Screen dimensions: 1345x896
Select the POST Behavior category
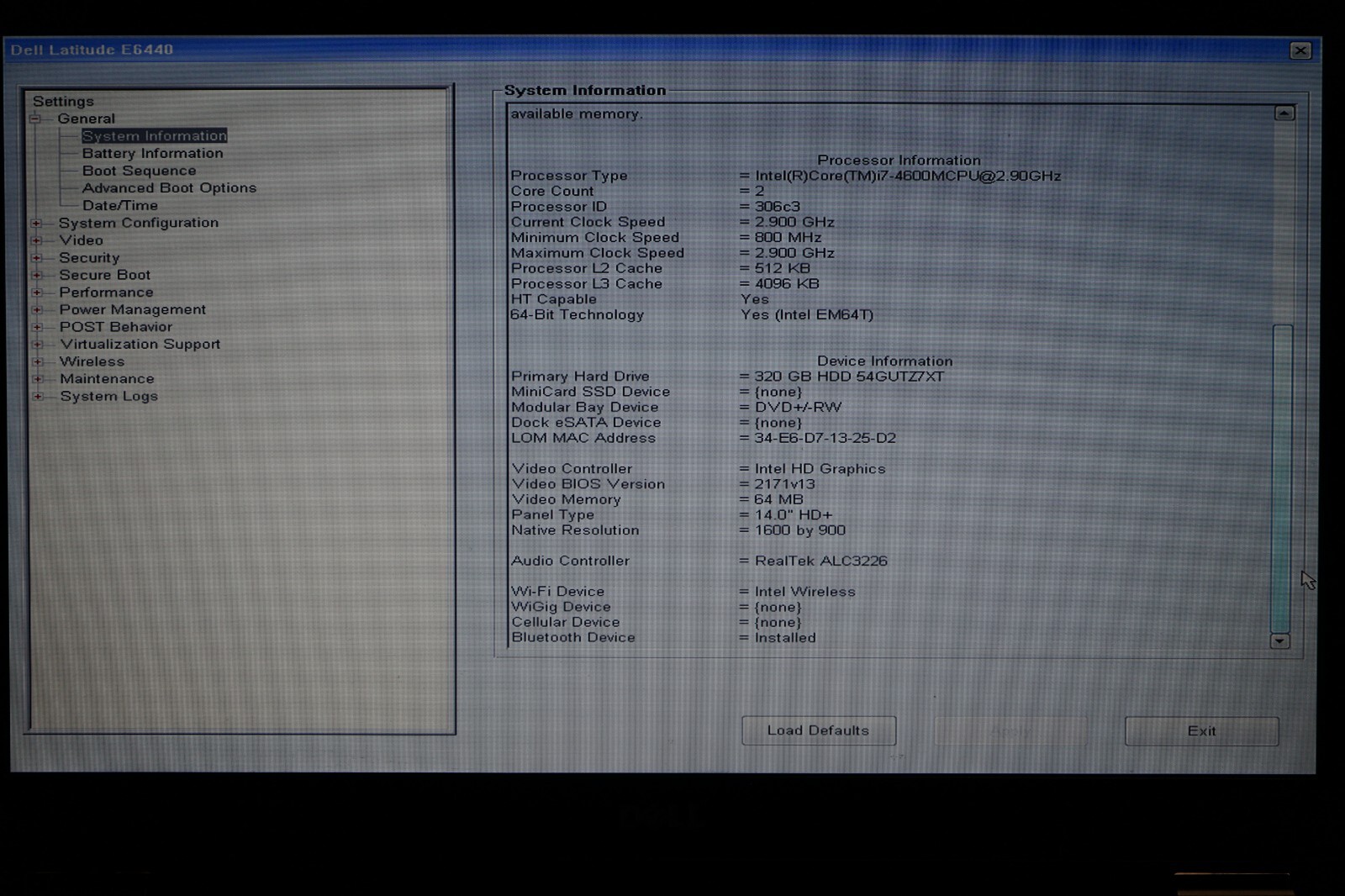(x=116, y=327)
